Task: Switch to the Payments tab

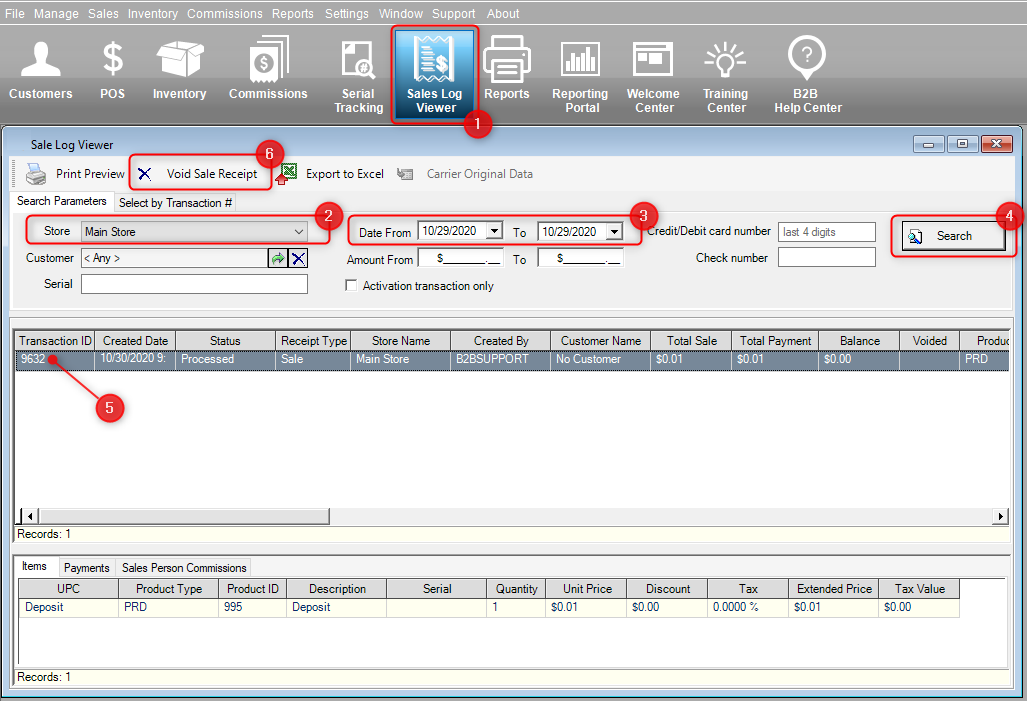Action: coord(86,568)
